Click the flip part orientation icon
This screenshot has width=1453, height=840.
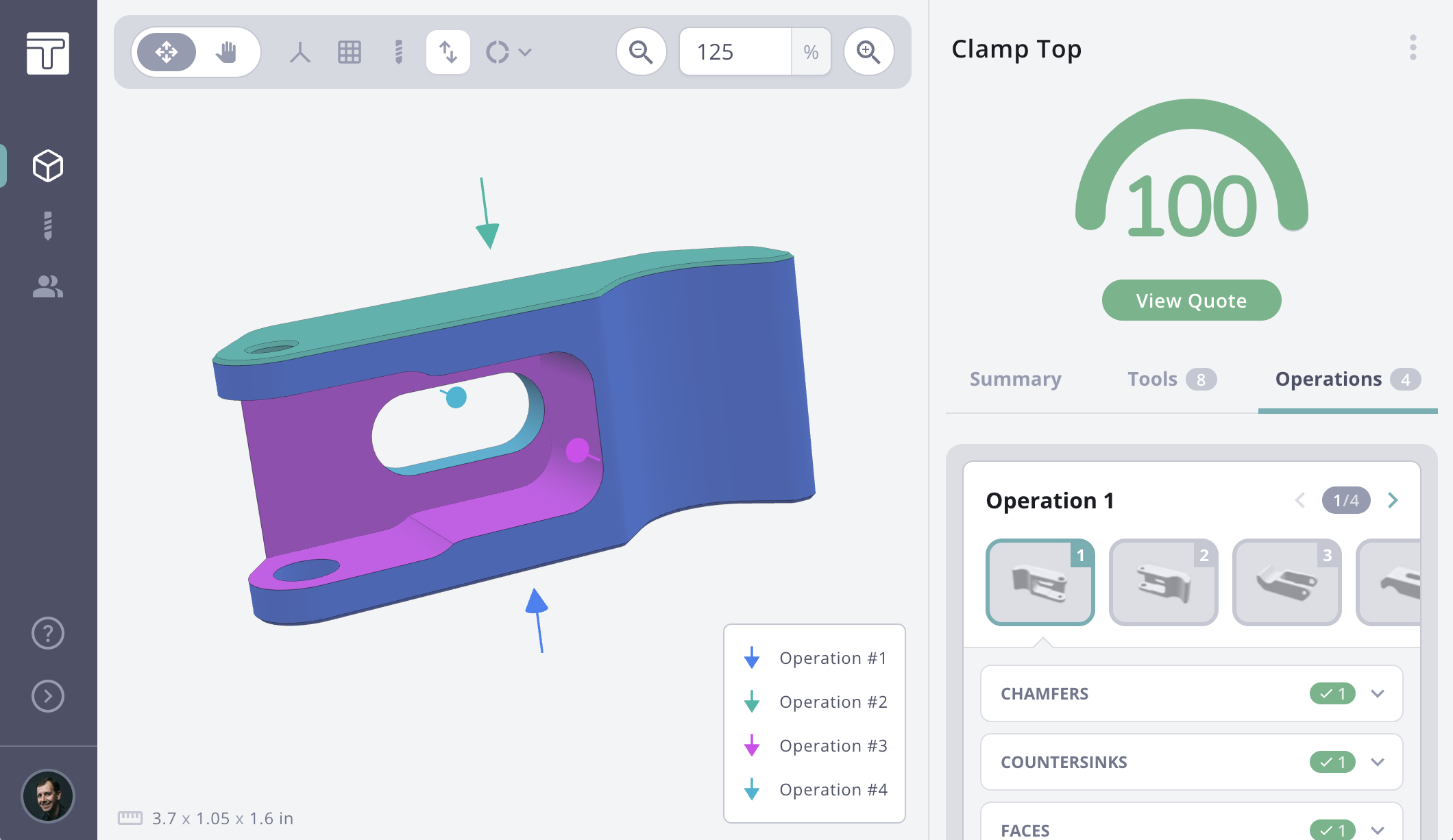point(448,51)
